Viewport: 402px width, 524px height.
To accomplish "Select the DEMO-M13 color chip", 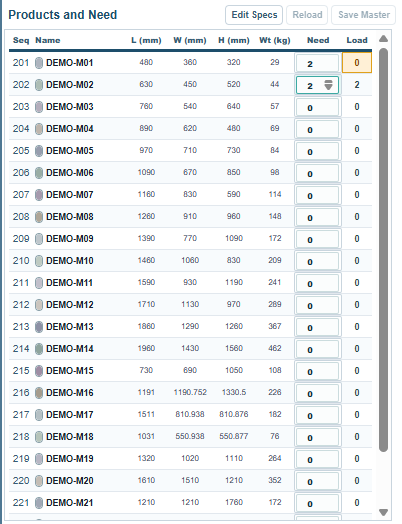I will pos(39,327).
